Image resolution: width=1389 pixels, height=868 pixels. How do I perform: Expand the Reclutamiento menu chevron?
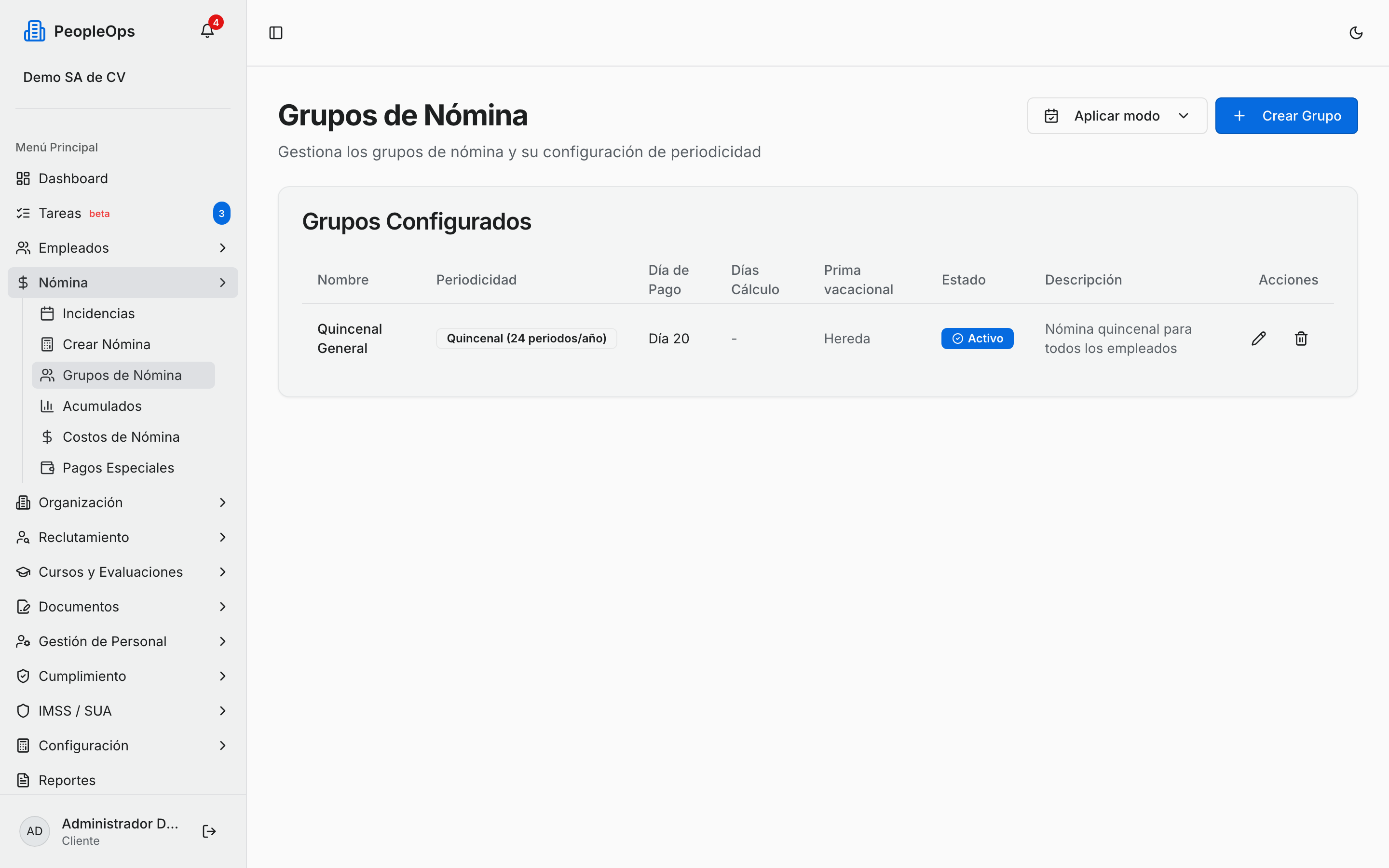[223, 537]
